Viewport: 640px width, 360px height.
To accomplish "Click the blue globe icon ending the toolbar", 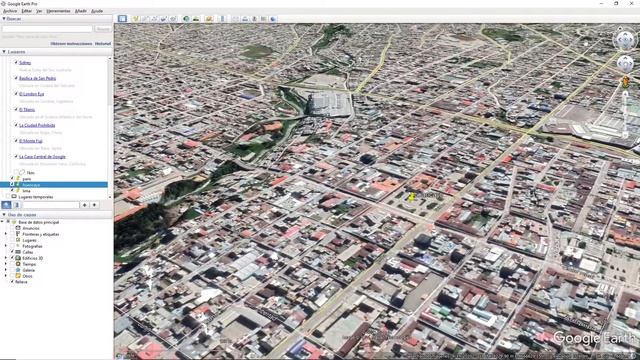I will coord(273,19).
